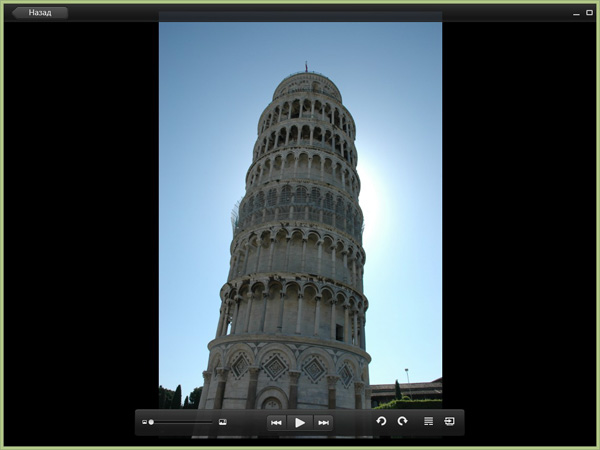
Task: Click the Leaning Tower photo
Action: [x=300, y=250]
